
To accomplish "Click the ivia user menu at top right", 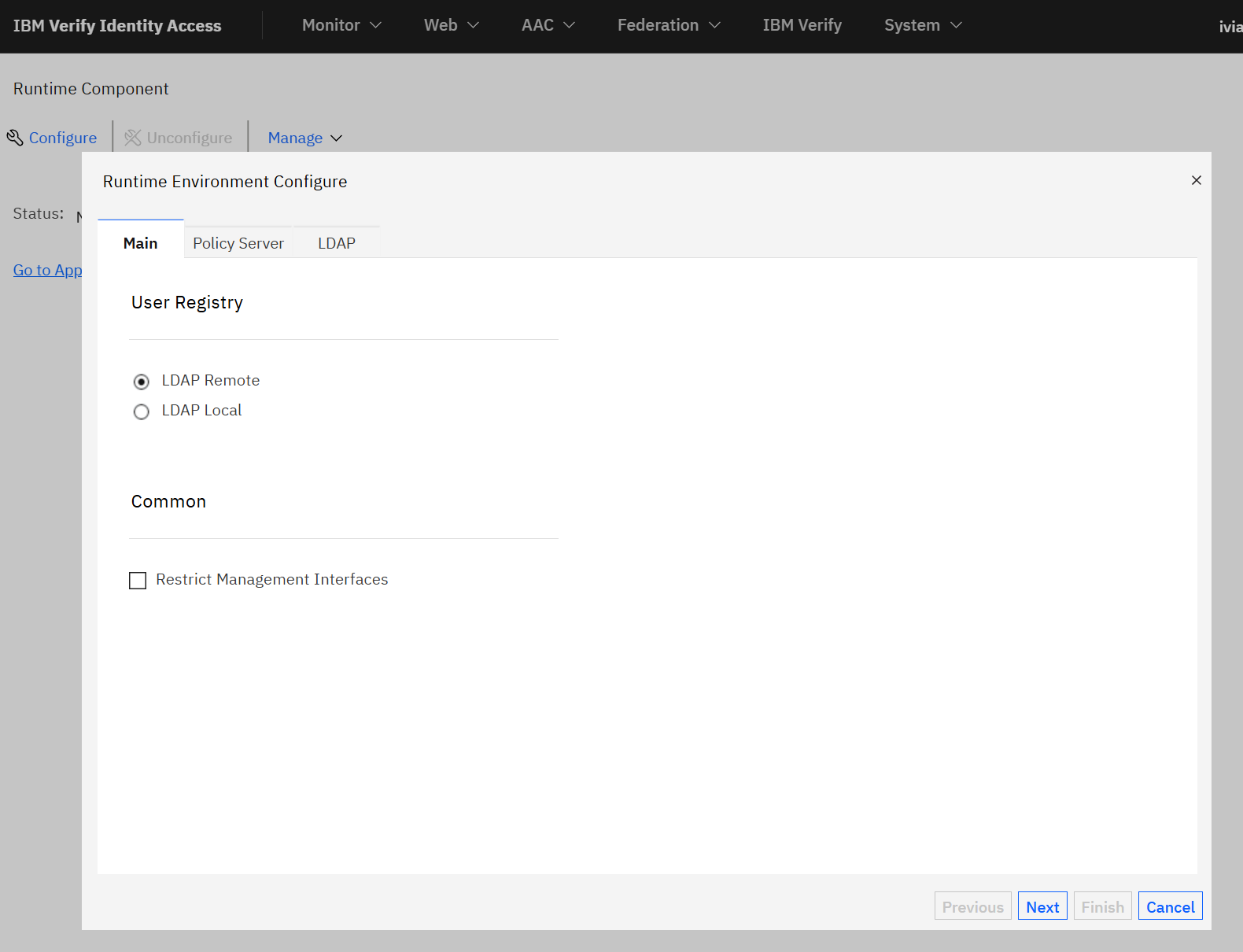I will pyautogui.click(x=1230, y=27).
